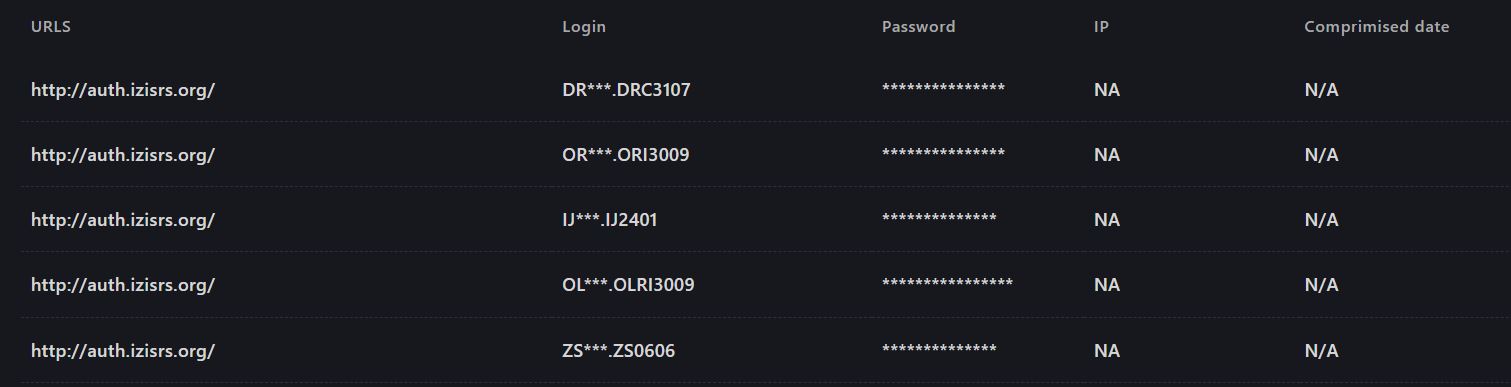Click the masked password for ZS***.ZS0606
This screenshot has height=387, width=1511.
tap(939, 350)
